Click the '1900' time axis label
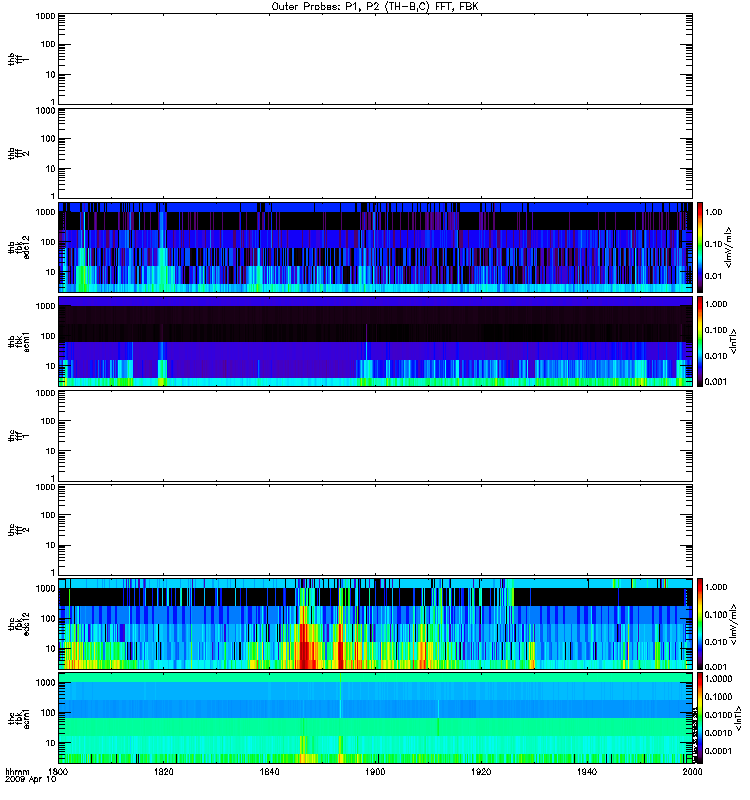This screenshot has height=800, width=750. [x=376, y=772]
